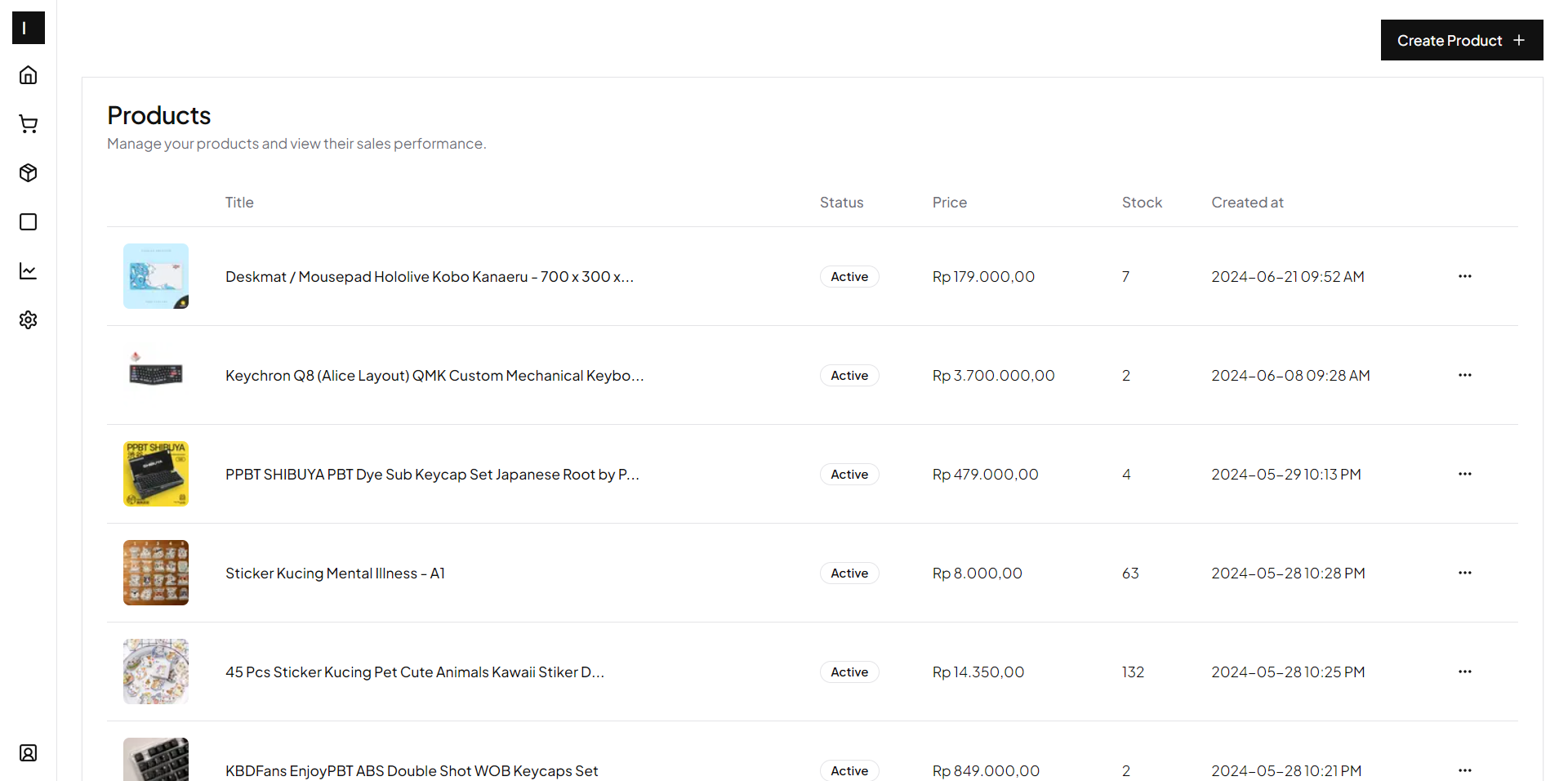
Task: Click the Deskmat Hololive product thumbnail
Action: pos(155,276)
